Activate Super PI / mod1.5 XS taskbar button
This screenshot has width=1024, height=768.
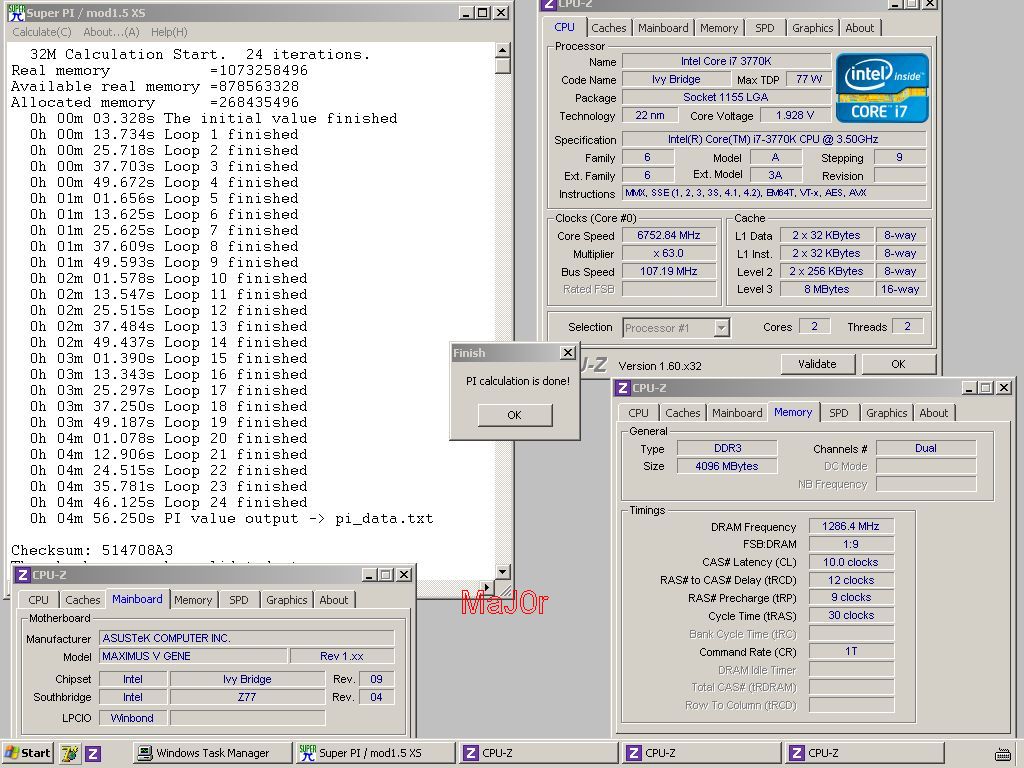(376, 753)
